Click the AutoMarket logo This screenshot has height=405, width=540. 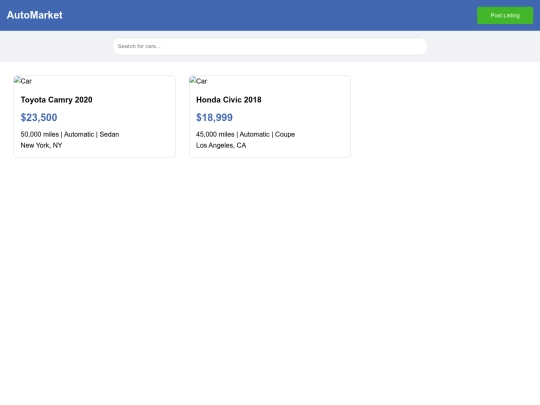click(x=34, y=15)
